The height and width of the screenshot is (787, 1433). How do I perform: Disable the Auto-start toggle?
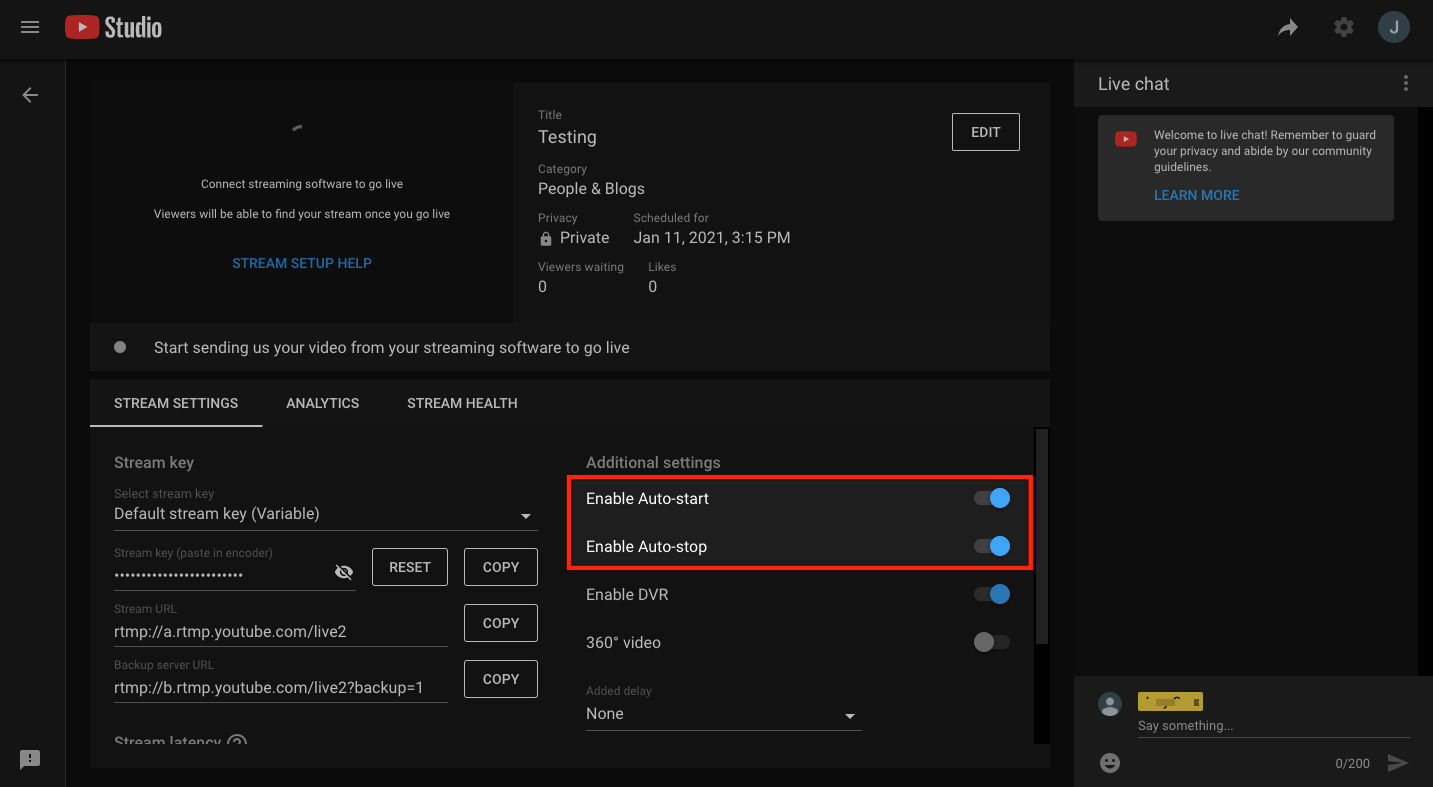point(991,498)
